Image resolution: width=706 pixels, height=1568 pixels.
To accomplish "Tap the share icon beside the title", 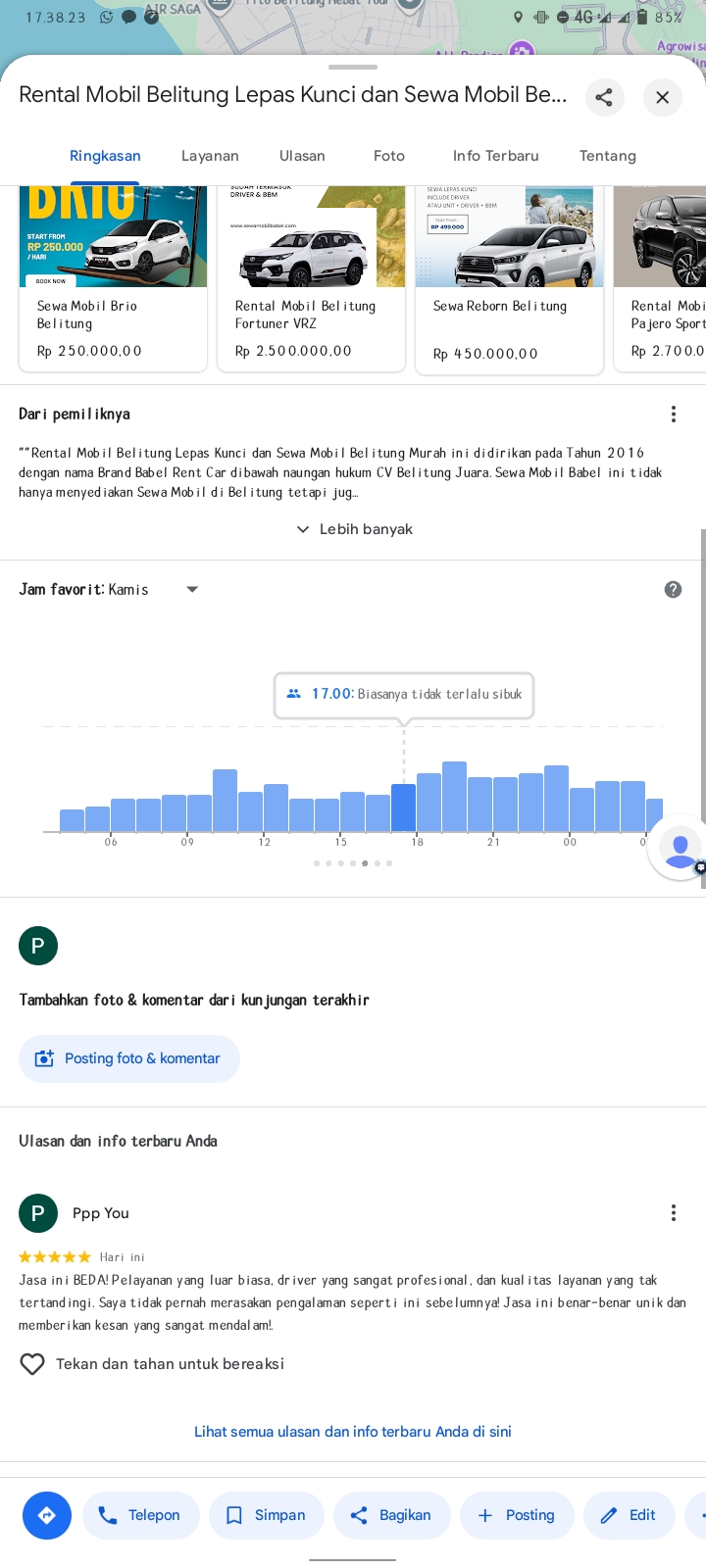I will coord(604,97).
